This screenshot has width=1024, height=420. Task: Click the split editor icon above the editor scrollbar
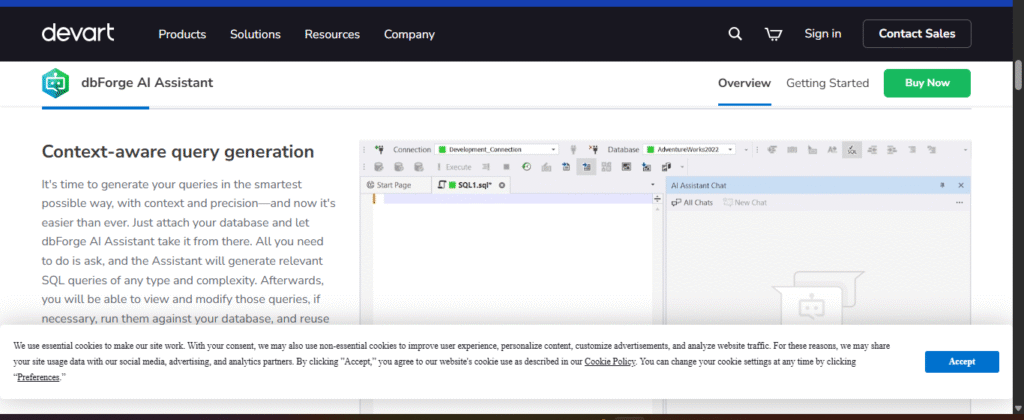point(657,199)
